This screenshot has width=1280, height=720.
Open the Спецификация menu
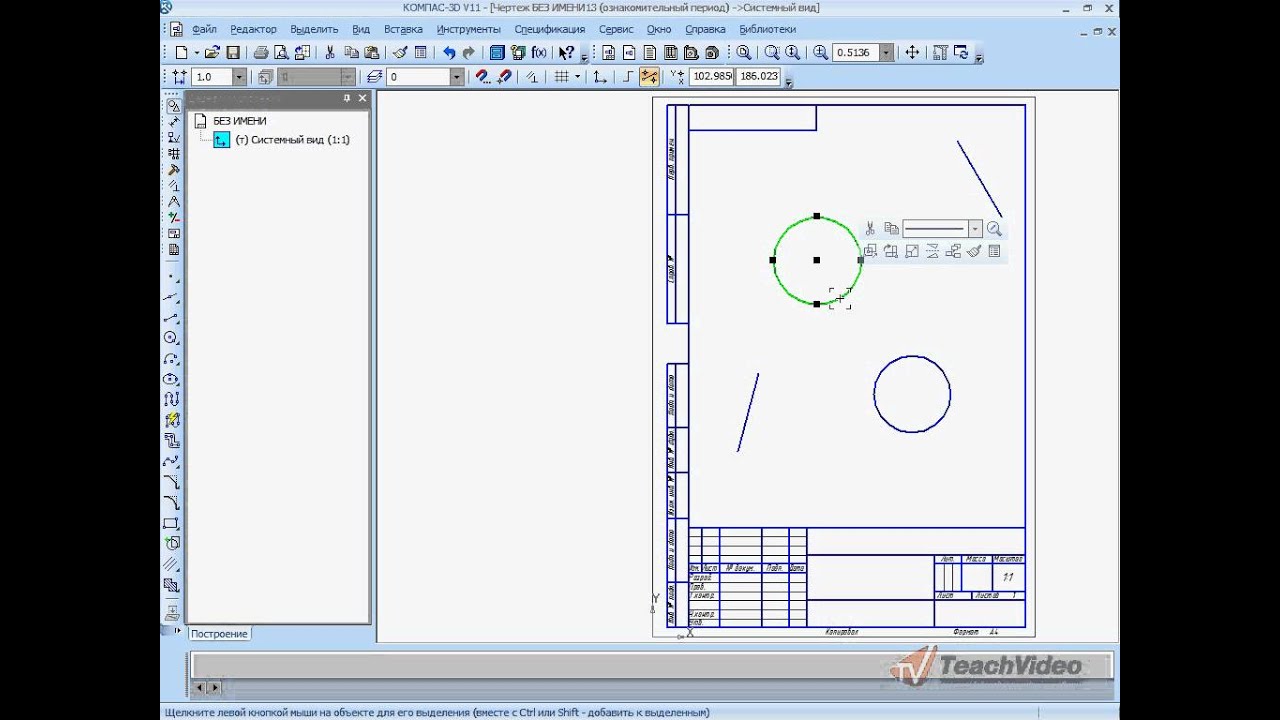[549, 30]
